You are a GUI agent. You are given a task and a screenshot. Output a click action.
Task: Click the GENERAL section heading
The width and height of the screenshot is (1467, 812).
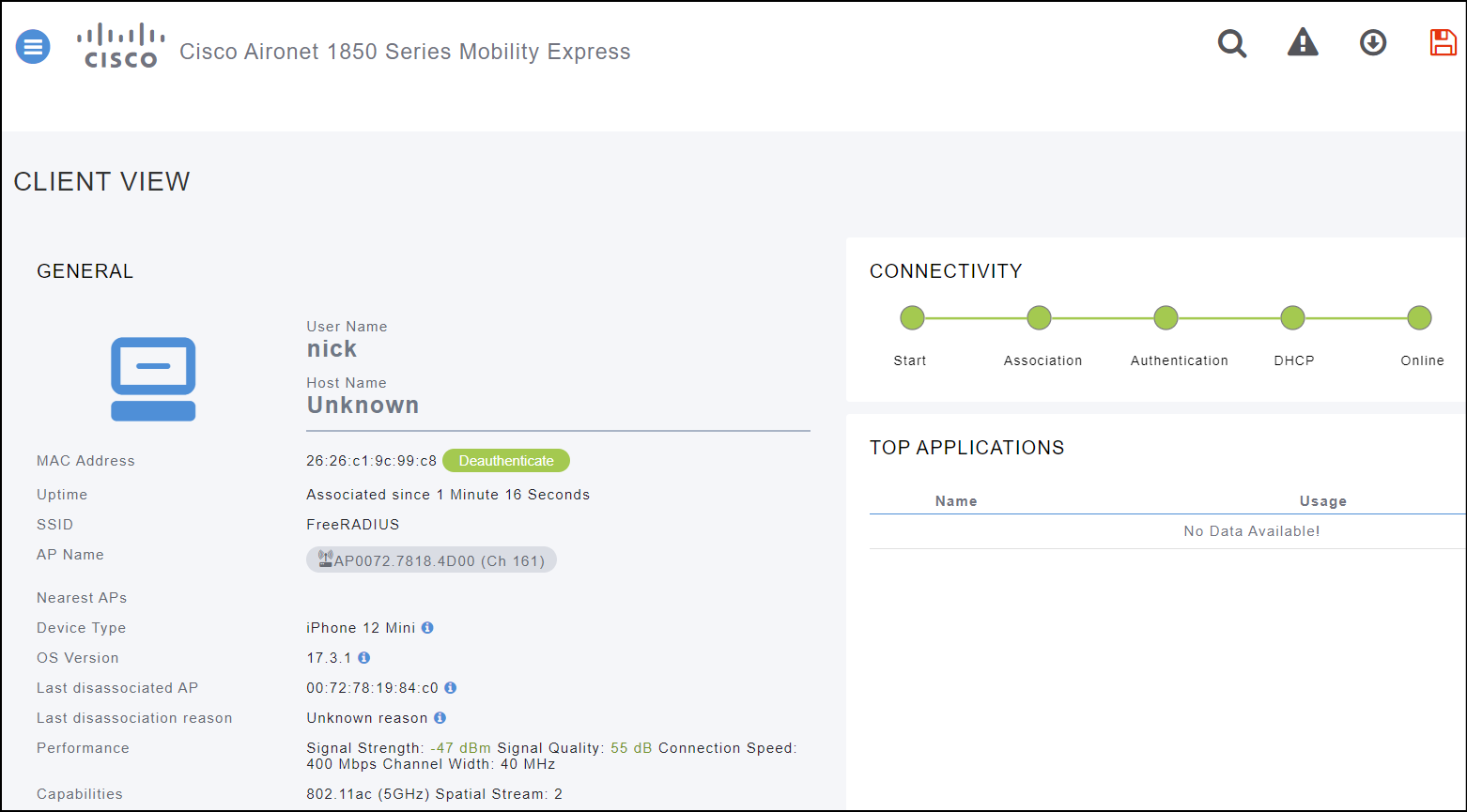coord(85,271)
